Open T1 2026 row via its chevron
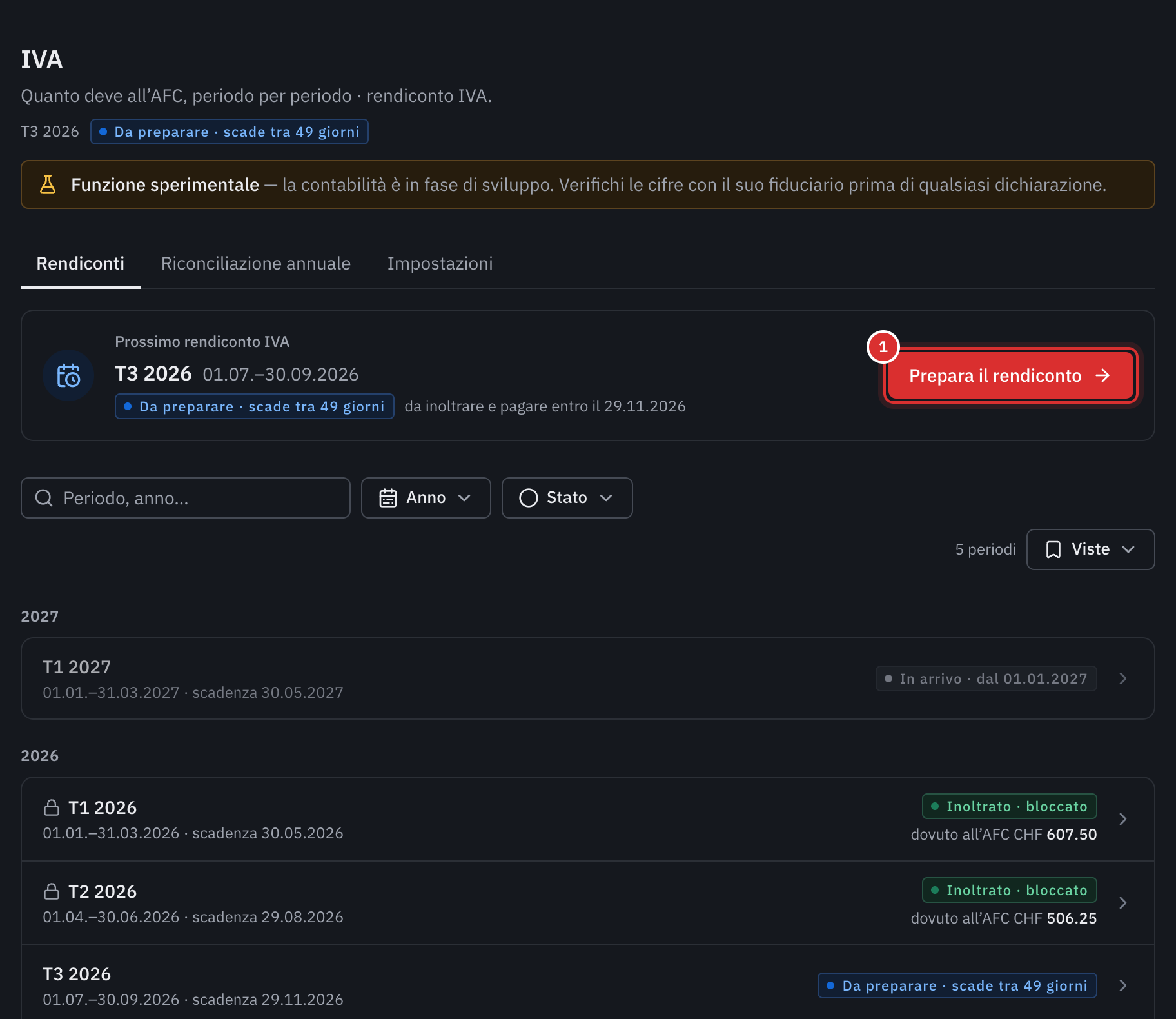The image size is (1176, 1019). click(1123, 819)
